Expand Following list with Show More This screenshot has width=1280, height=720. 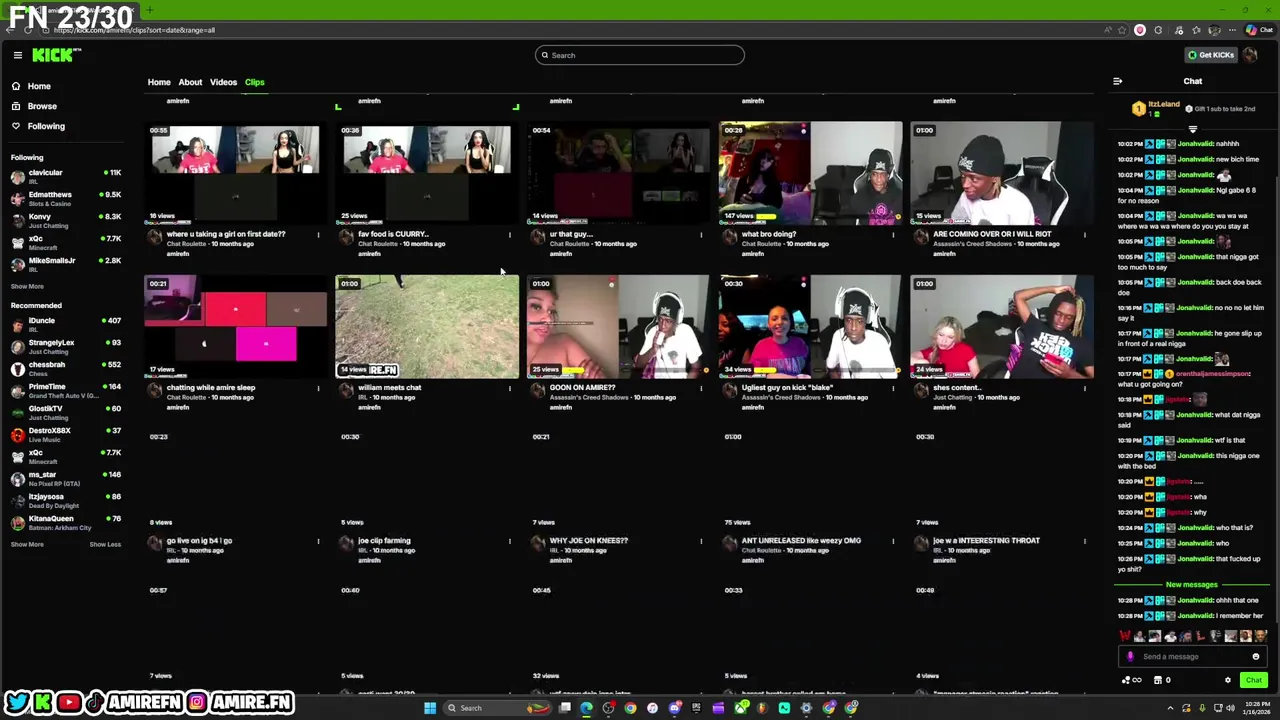(27, 286)
